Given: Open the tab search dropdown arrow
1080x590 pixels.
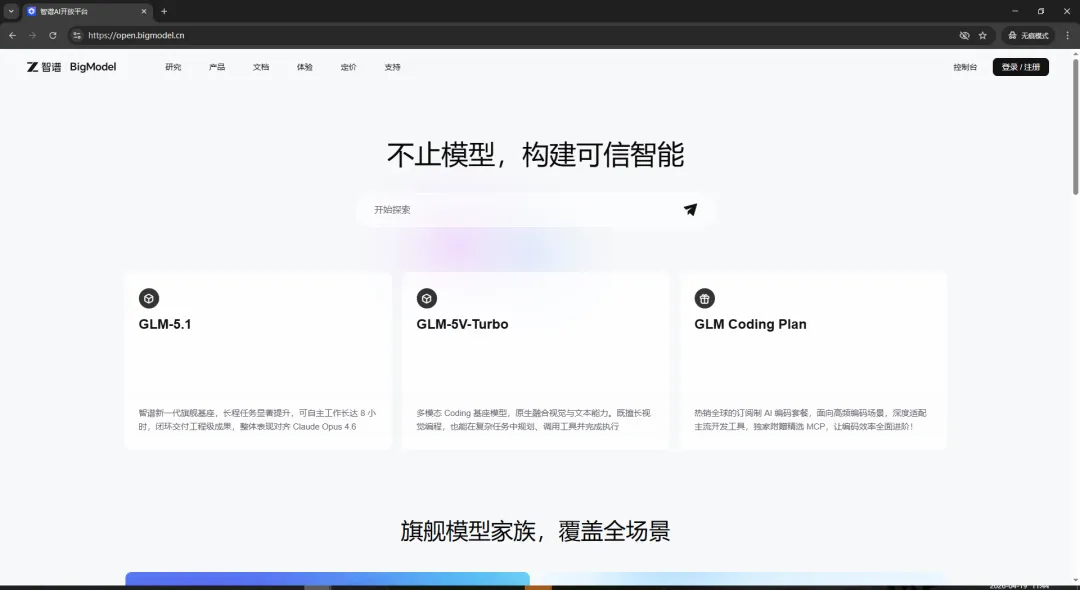Looking at the screenshot, I should 11,11.
